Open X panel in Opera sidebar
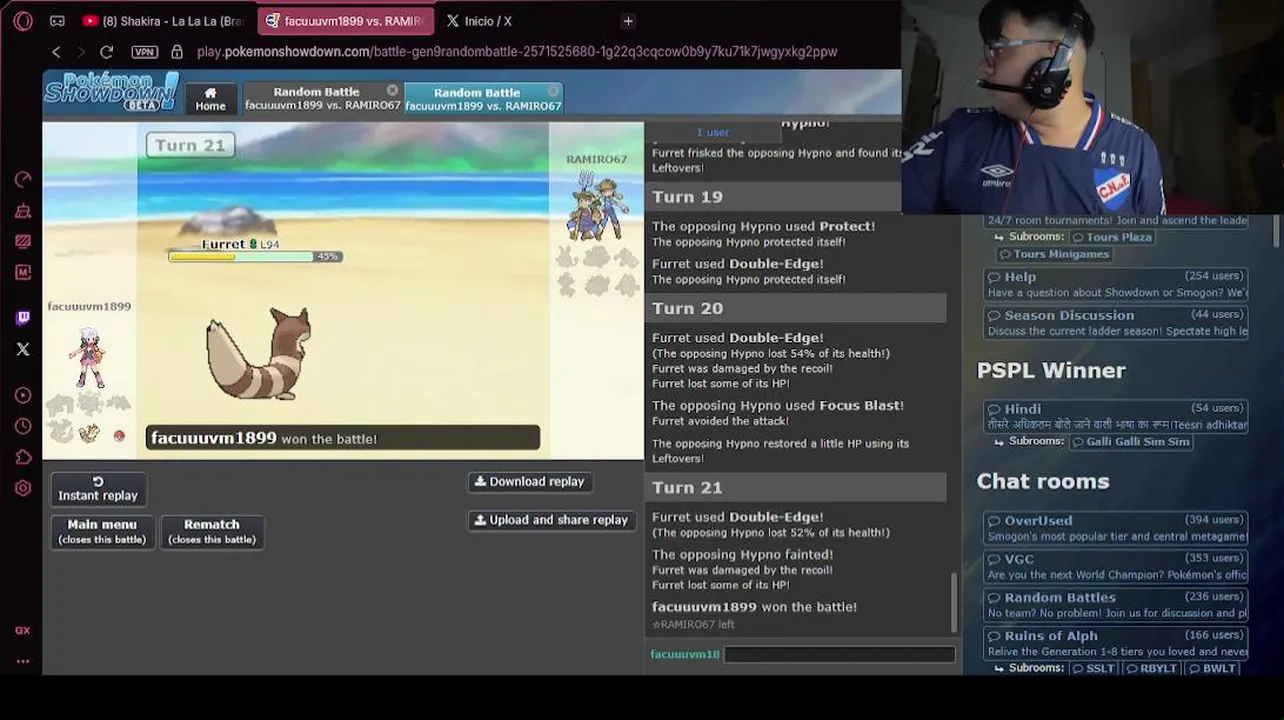Screen dimensions: 1284x720 click(x=23, y=349)
